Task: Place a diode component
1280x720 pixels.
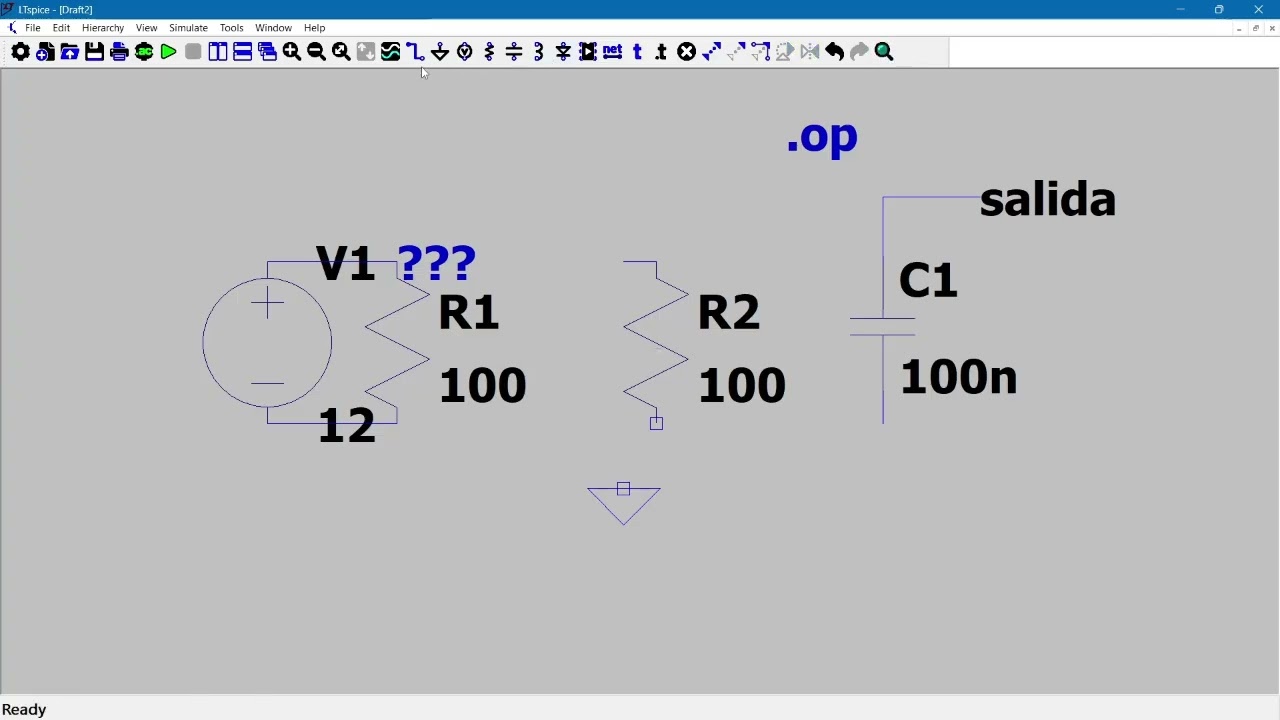Action: click(563, 52)
